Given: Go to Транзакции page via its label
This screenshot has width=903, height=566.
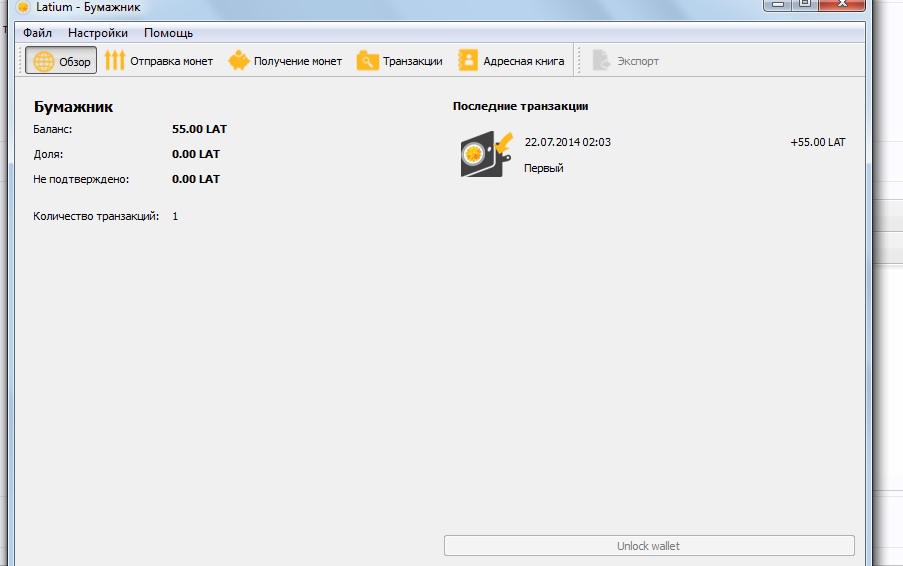Looking at the screenshot, I should [413, 61].
